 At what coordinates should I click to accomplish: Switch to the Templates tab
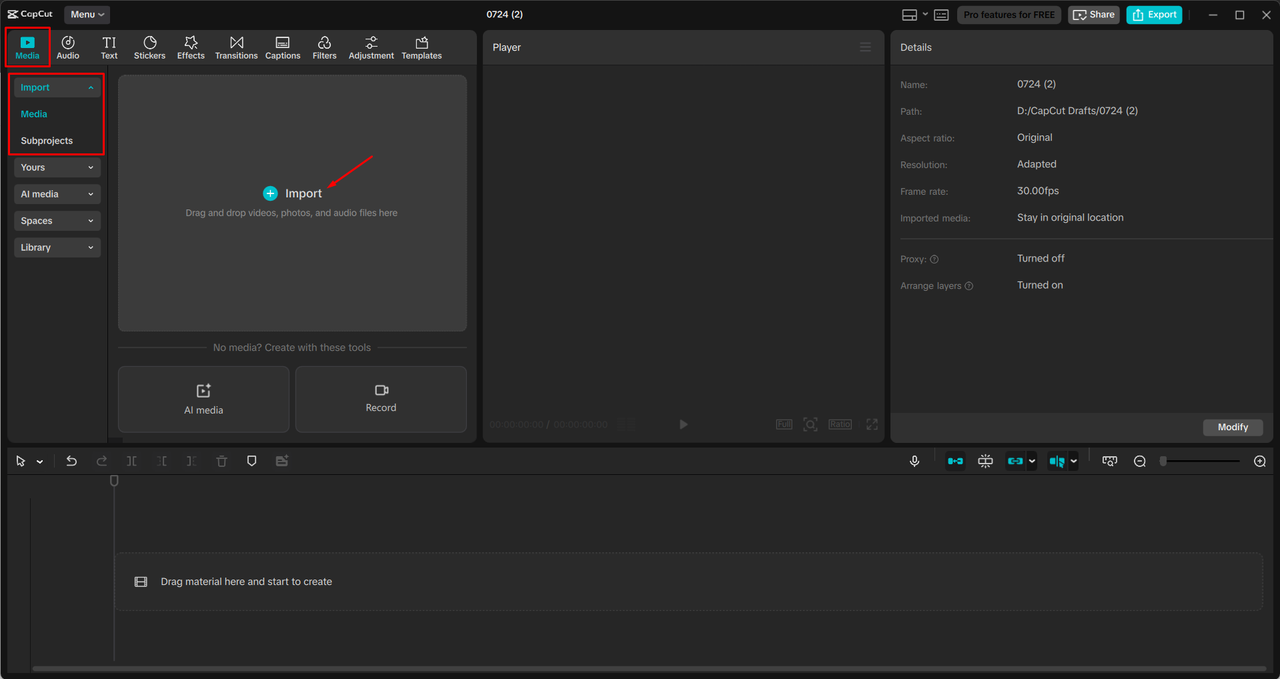(x=421, y=47)
